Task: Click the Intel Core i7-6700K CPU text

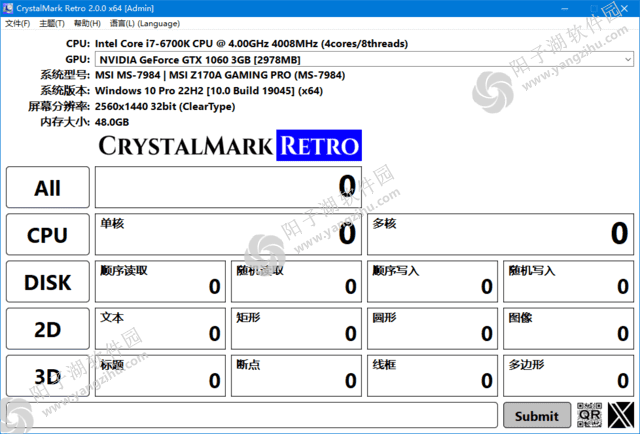Action: 251,44
